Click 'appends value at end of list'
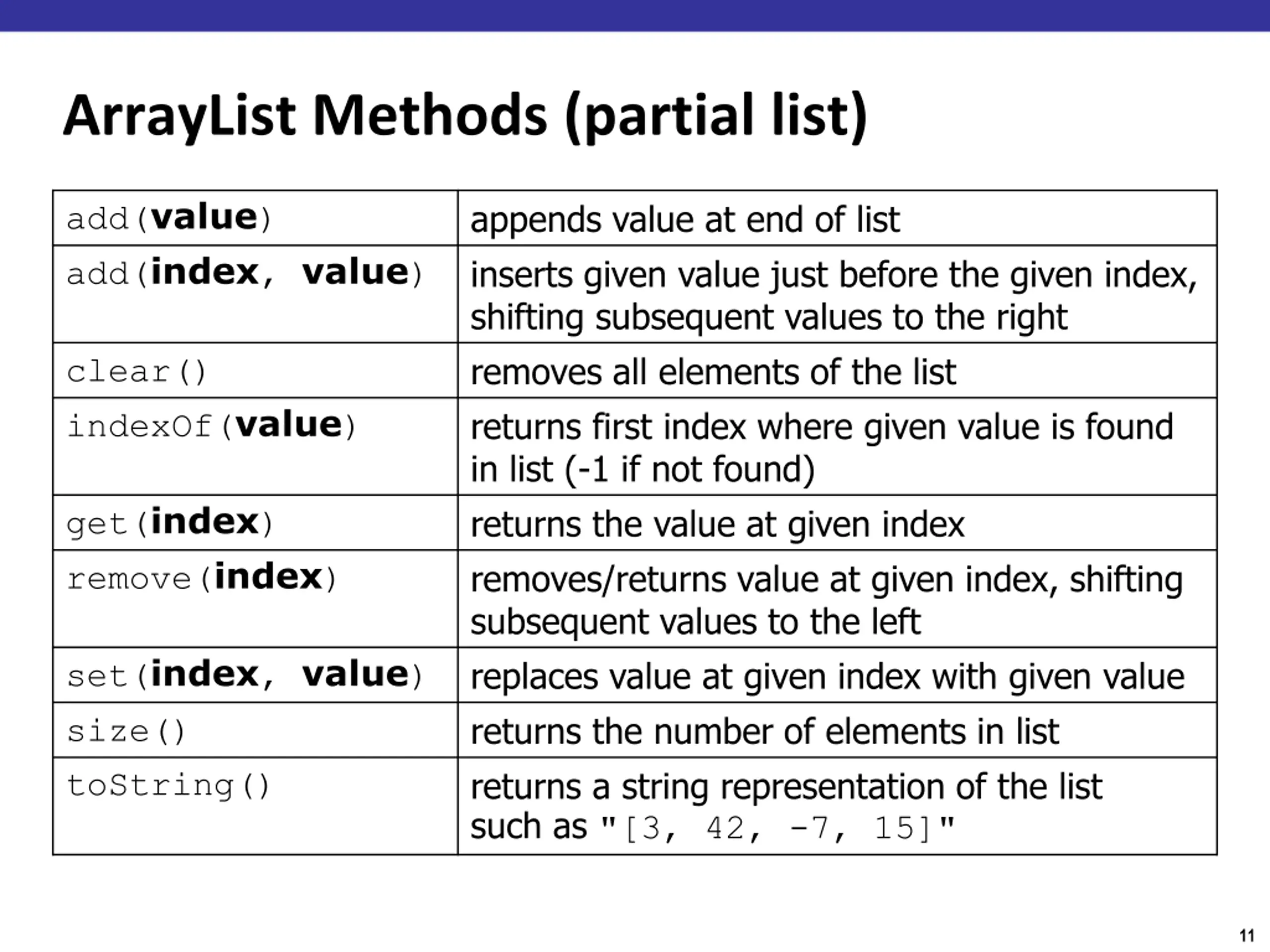 (x=685, y=219)
